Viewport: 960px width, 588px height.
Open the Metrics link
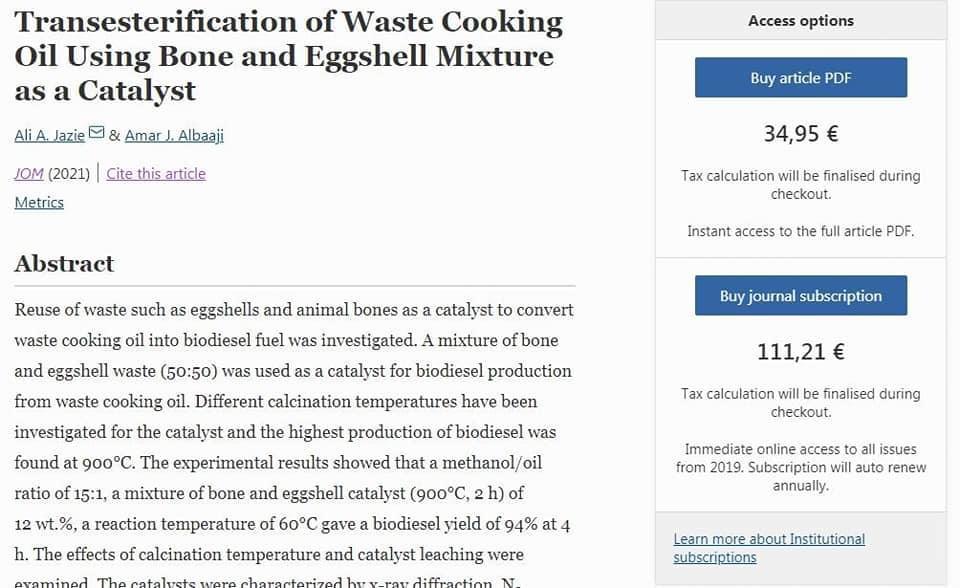click(39, 202)
